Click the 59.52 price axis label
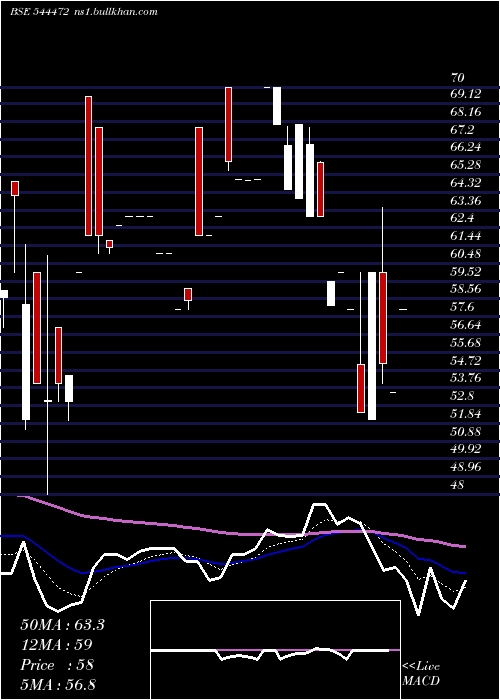Screen dimensions: 500x700 click(x=466, y=271)
